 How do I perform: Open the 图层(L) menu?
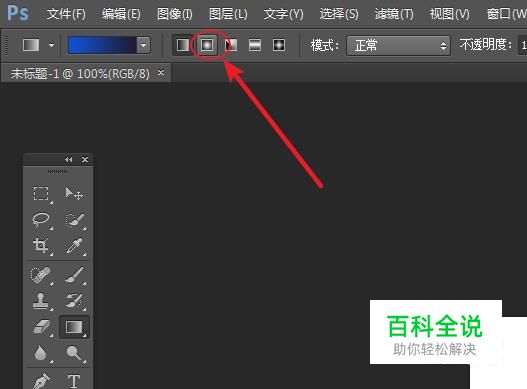click(228, 14)
